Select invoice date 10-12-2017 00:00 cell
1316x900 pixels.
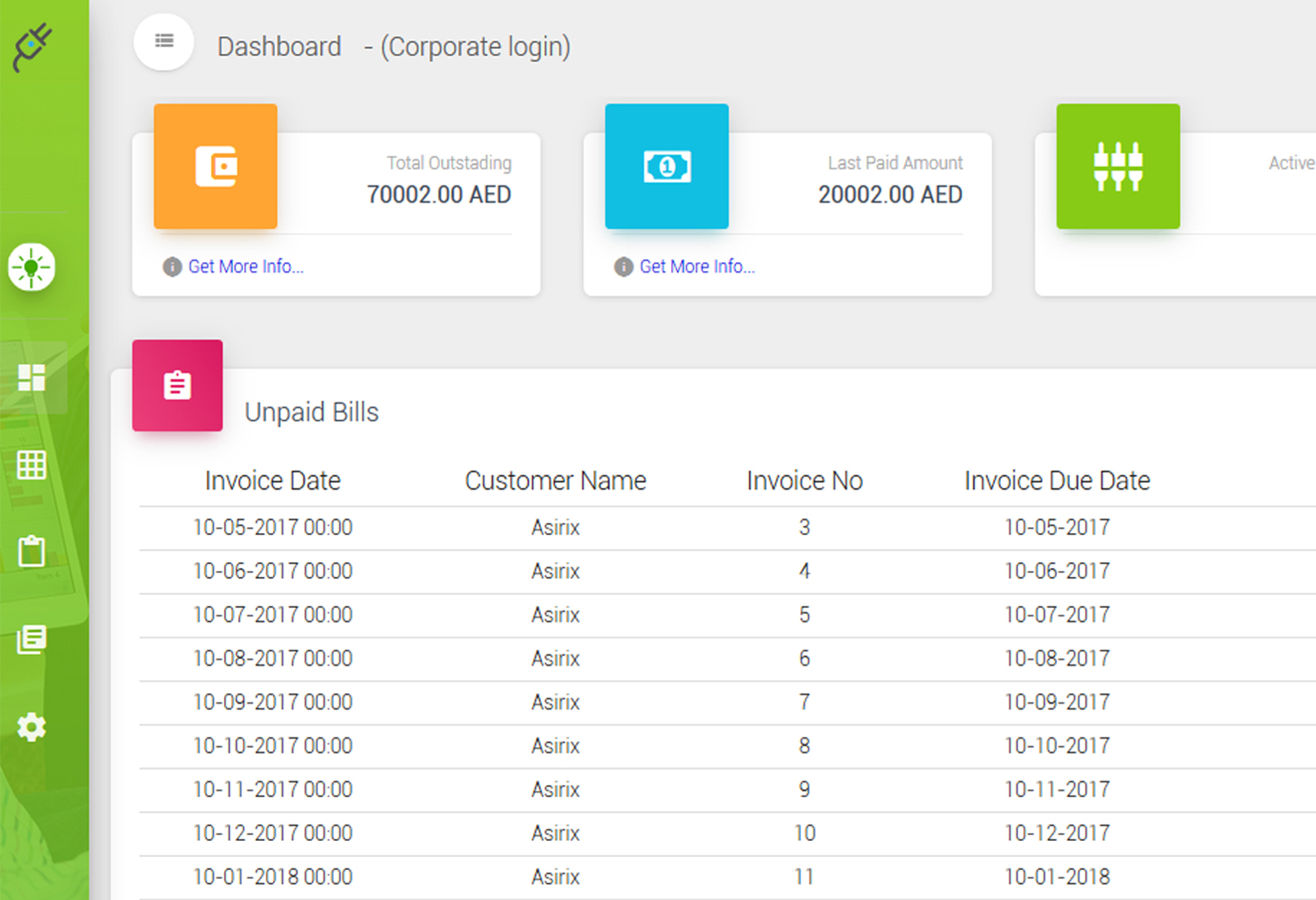[x=273, y=833]
